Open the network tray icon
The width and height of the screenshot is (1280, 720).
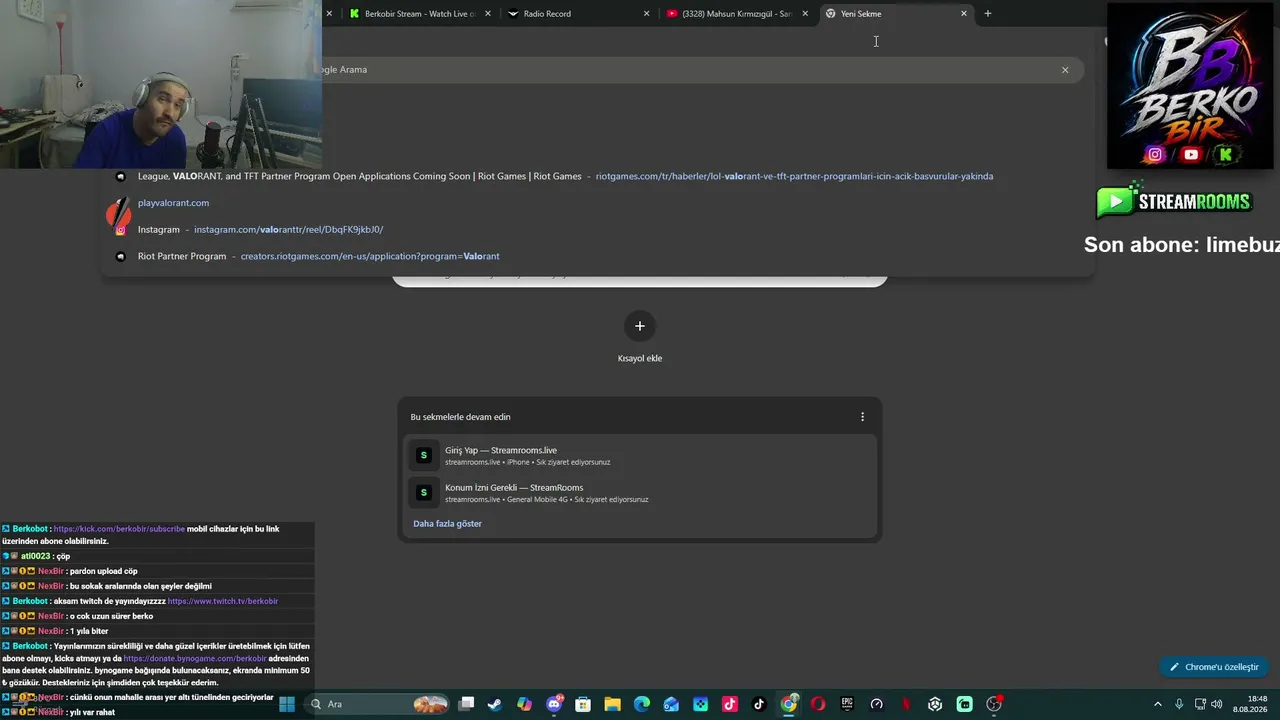(1200, 704)
